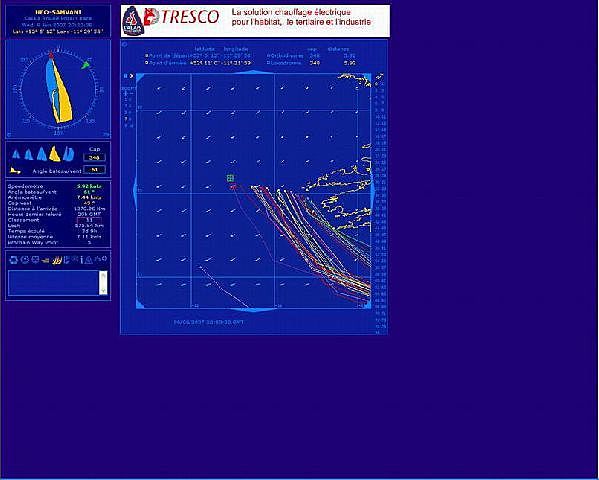Image resolution: width=599 pixels, height=480 pixels.
Task: Pick the rightmost blue spinnaker sail icon
Action: [69, 154]
